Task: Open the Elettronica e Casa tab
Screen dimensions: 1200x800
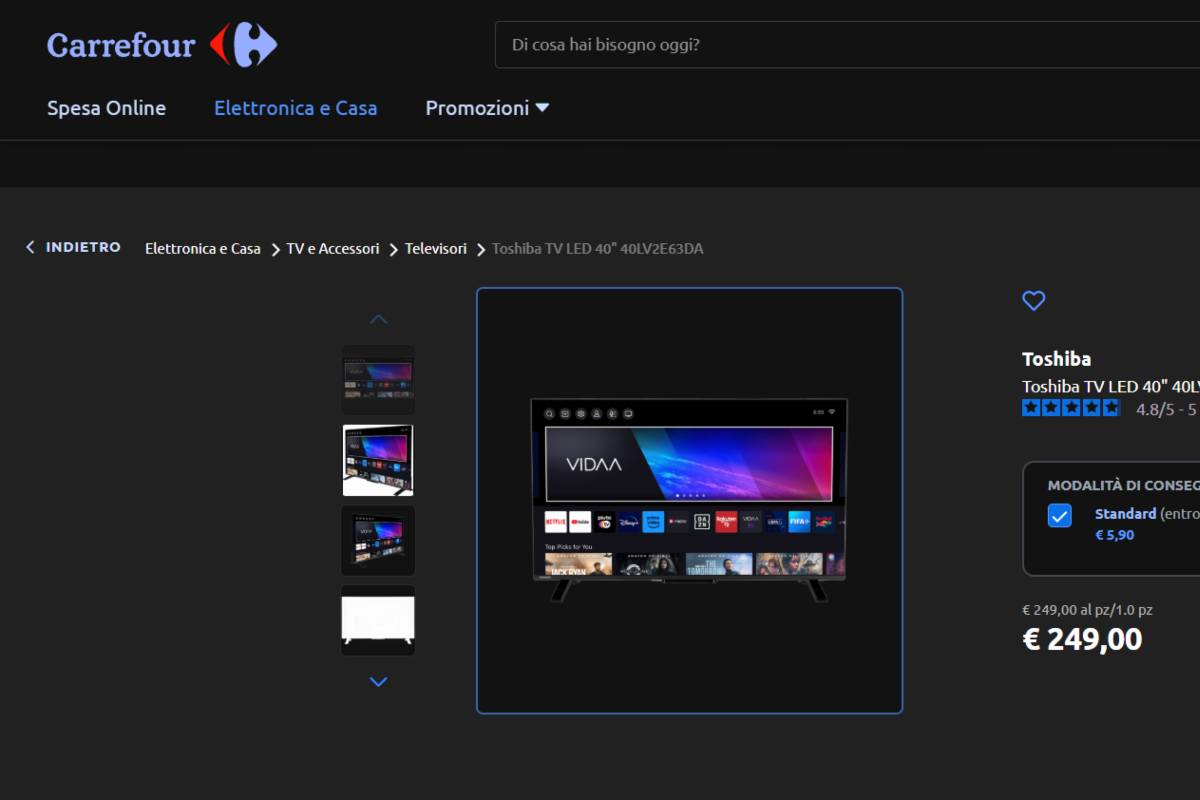Action: (295, 108)
